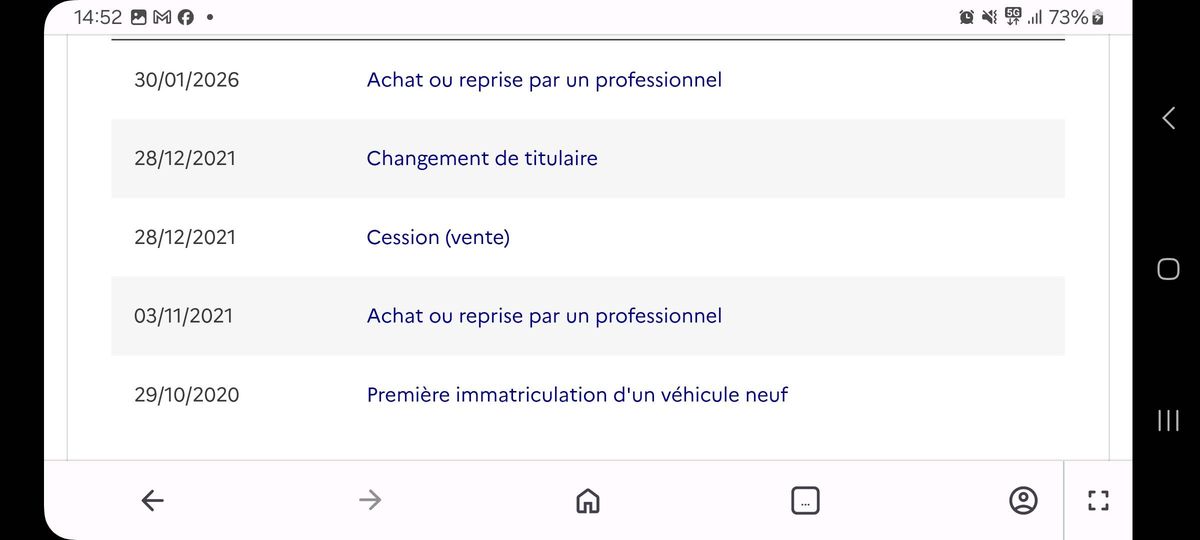This screenshot has width=1200, height=540.
Task: Tap the Gmail notification icon
Action: (161, 18)
